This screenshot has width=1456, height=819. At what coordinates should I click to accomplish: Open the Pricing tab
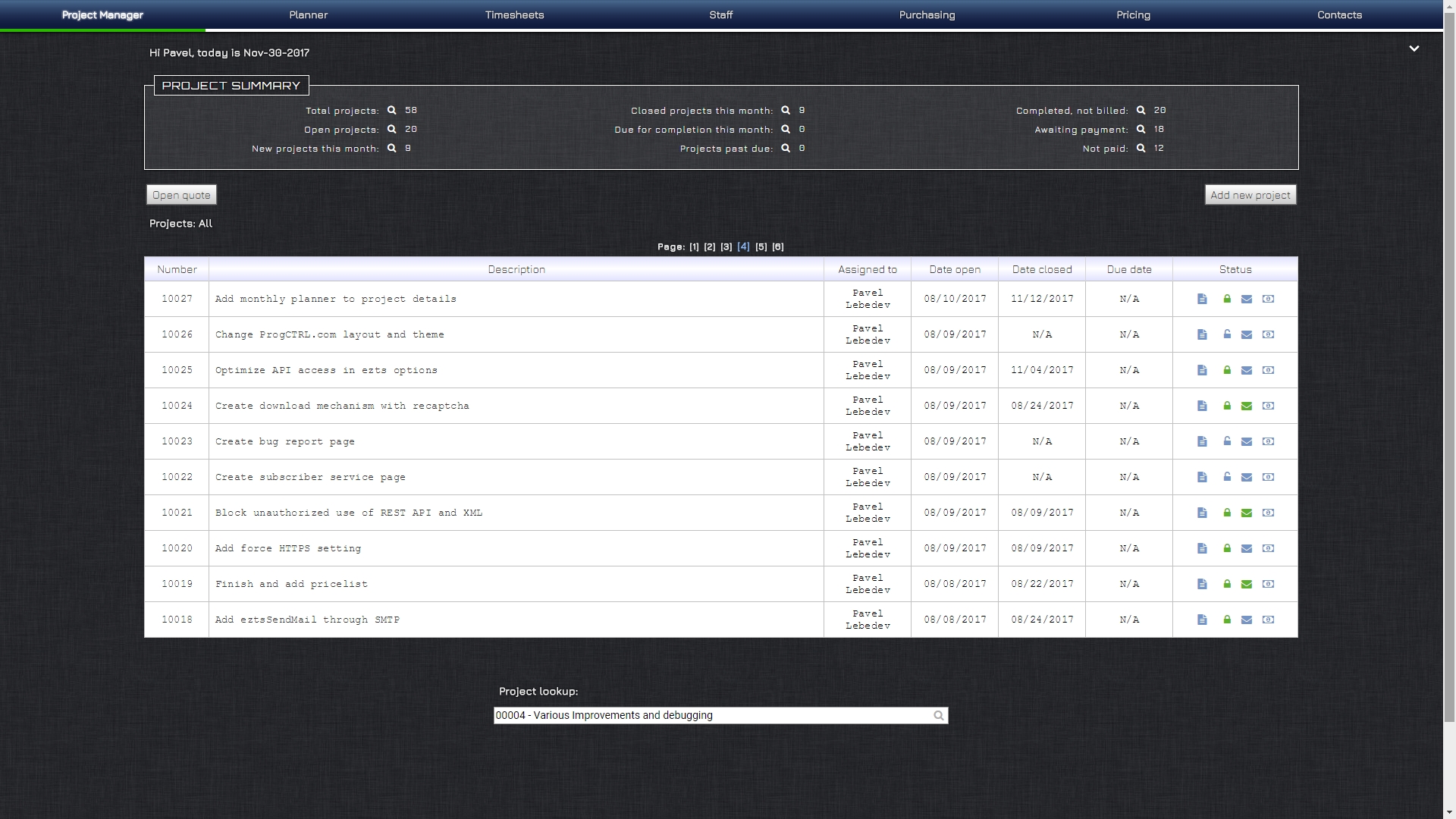pos(1134,15)
